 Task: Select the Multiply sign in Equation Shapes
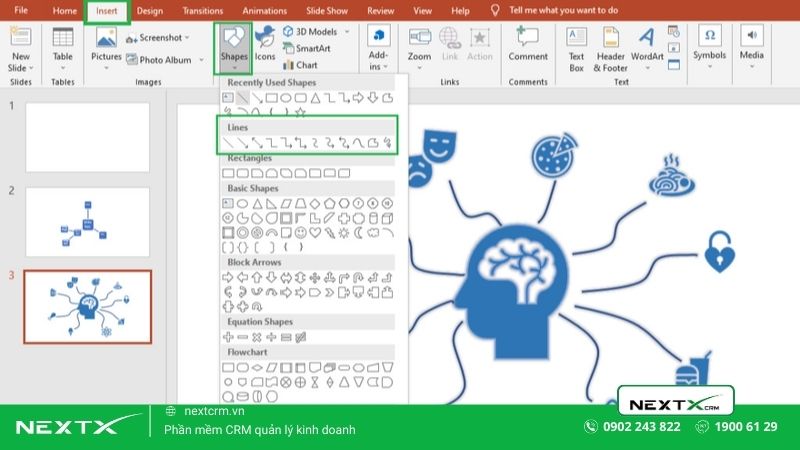click(257, 337)
